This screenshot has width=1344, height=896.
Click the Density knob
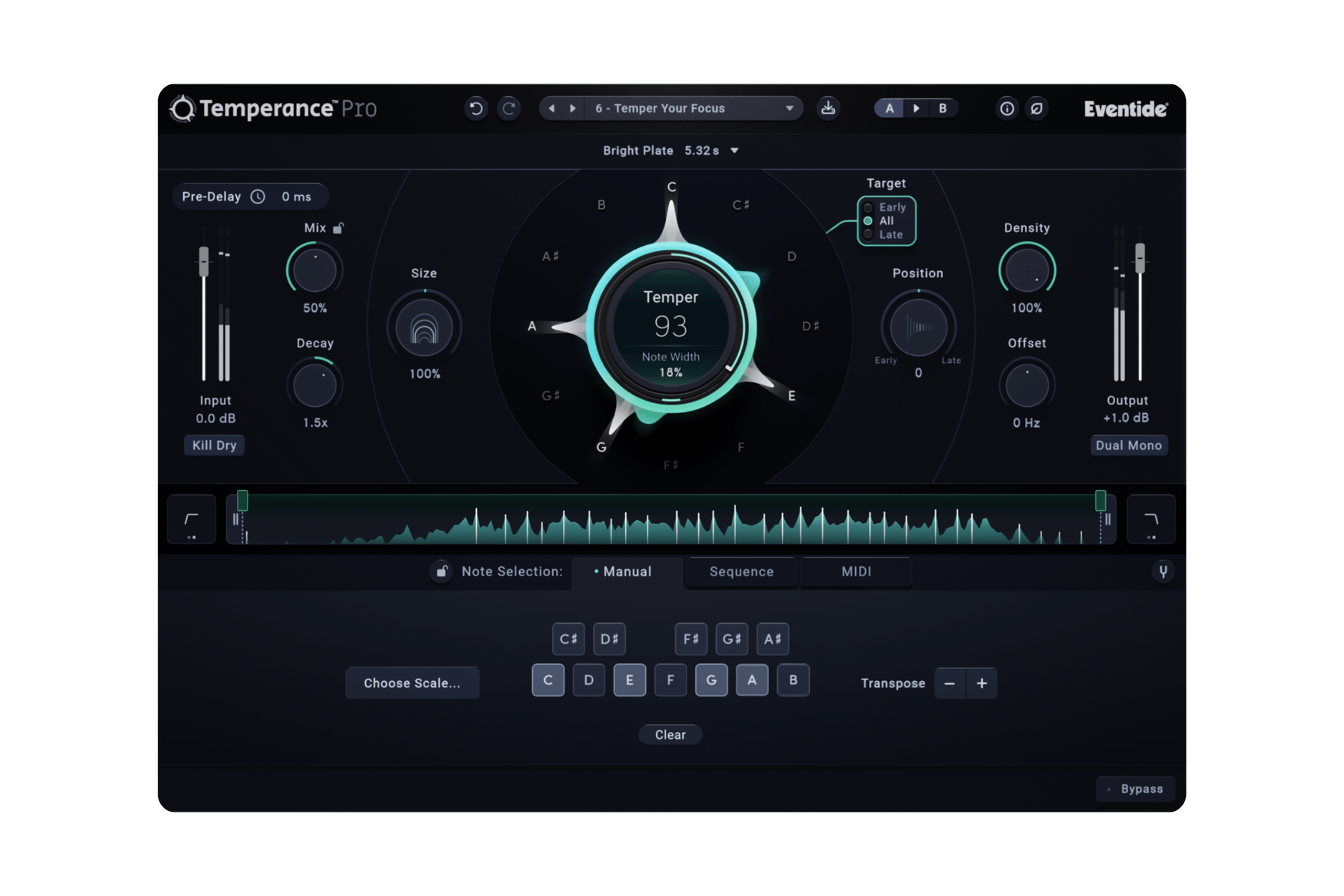pos(1027,270)
